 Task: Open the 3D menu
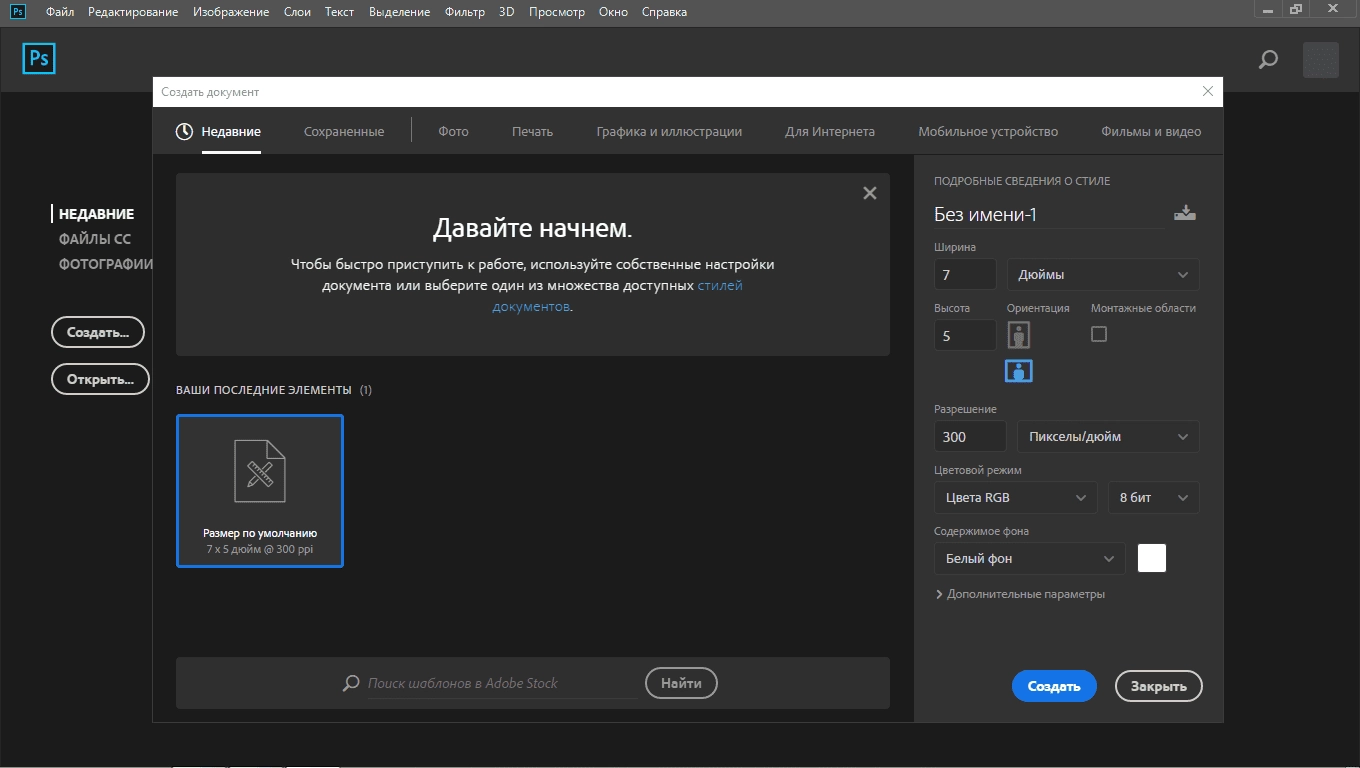(506, 12)
